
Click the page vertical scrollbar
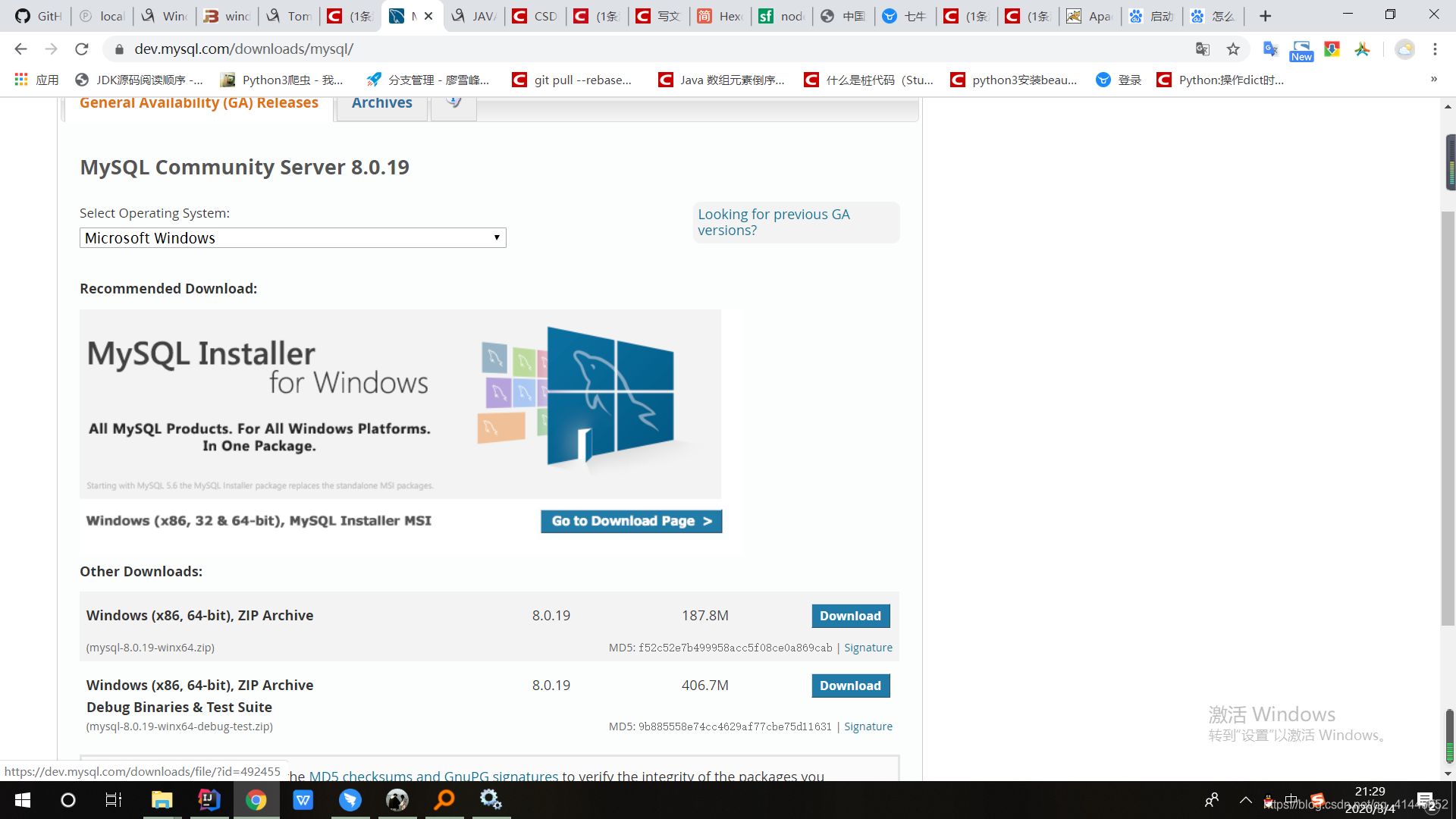pyautogui.click(x=1448, y=417)
